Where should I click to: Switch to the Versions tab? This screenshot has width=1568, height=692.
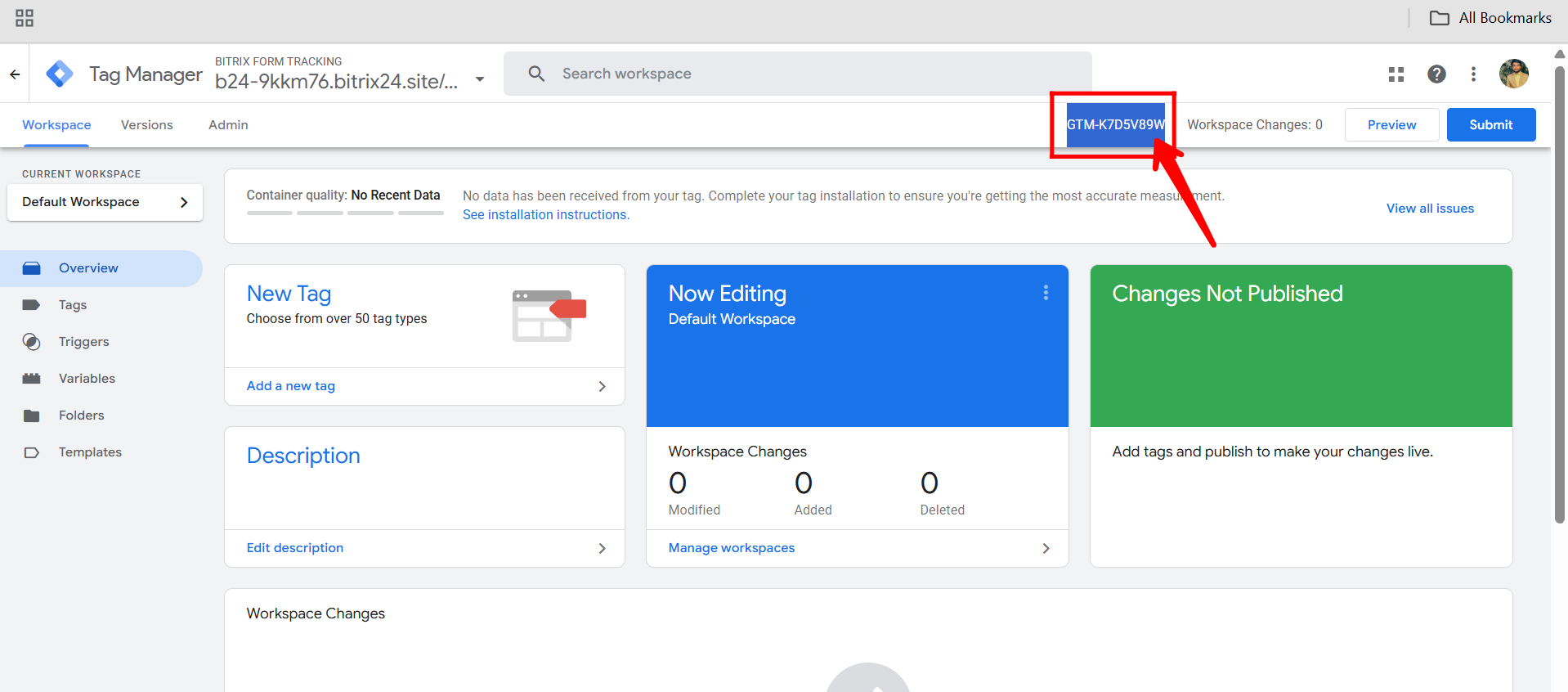[147, 125]
